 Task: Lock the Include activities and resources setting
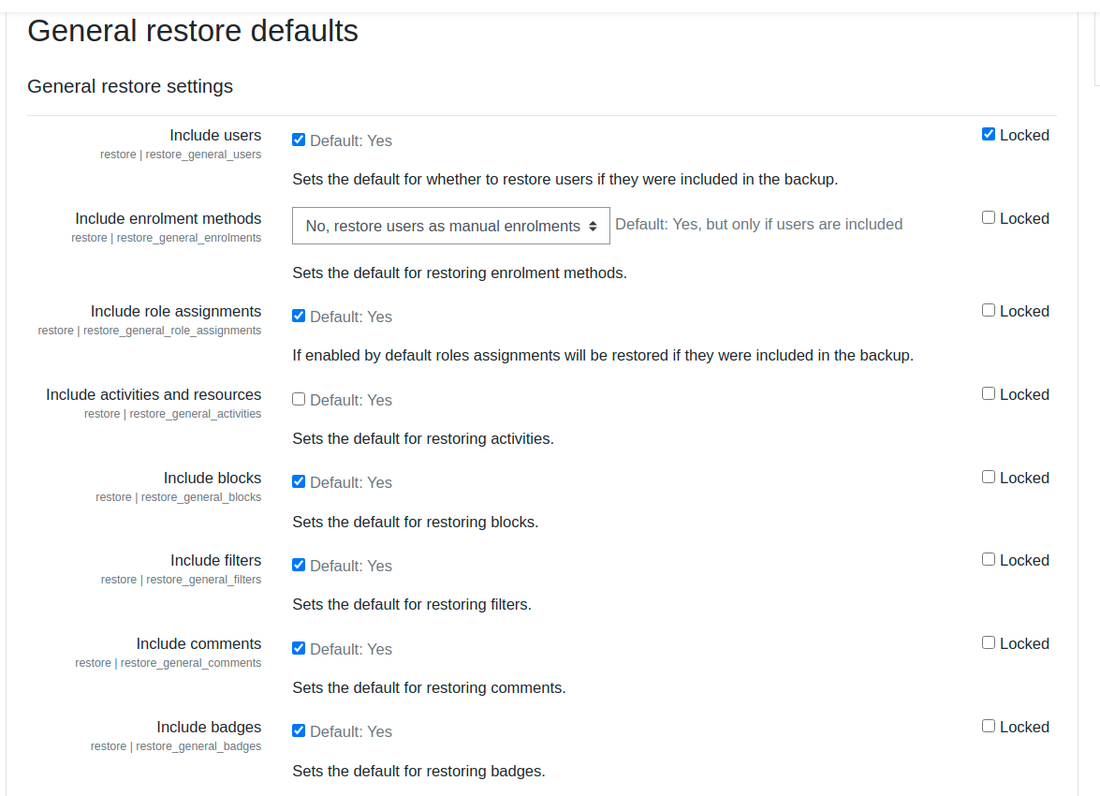(x=988, y=393)
